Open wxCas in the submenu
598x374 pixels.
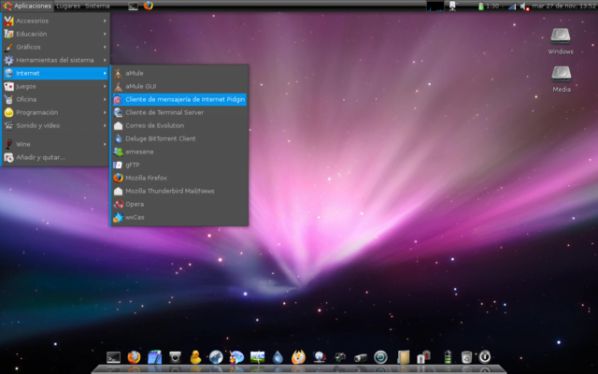click(180, 217)
